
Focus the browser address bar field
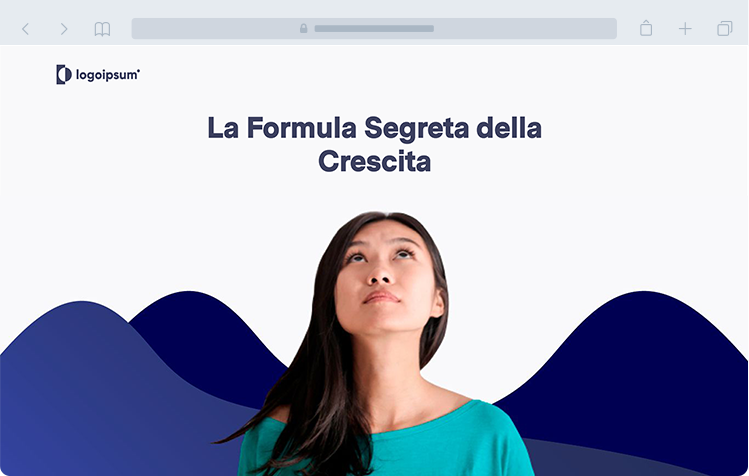[374, 29]
